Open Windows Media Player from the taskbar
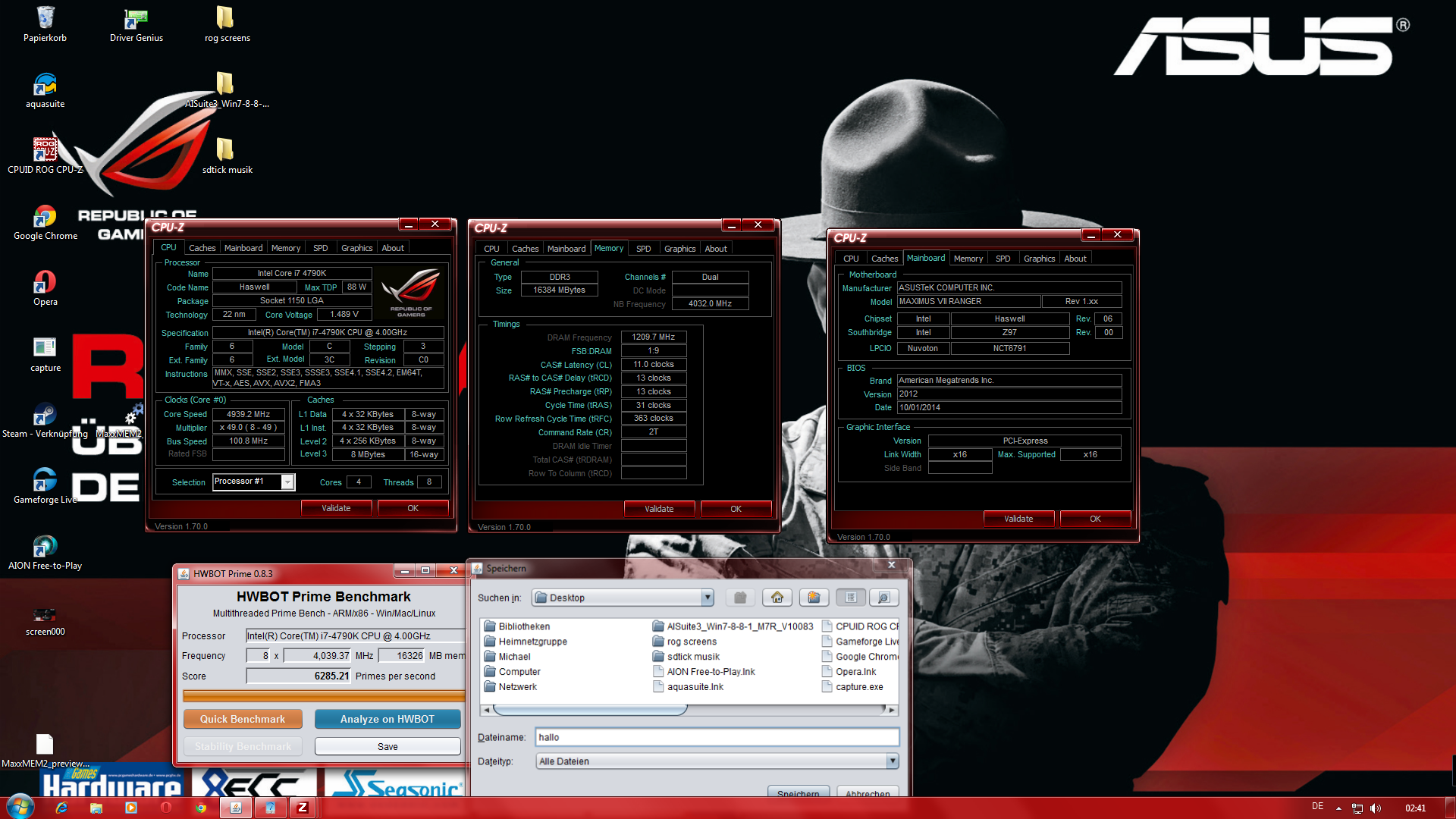 (x=131, y=808)
